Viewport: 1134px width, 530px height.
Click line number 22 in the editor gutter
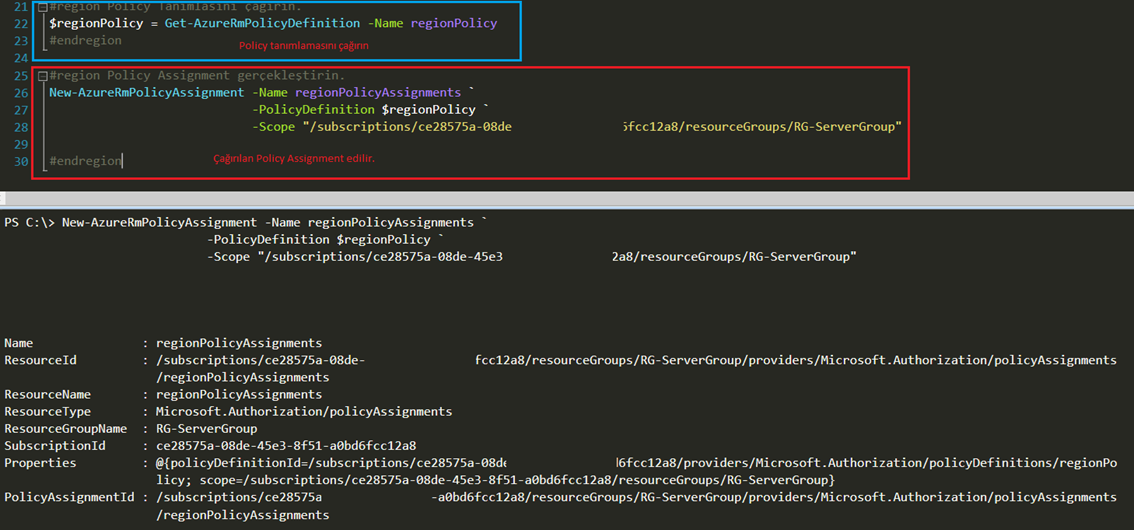pos(20,23)
